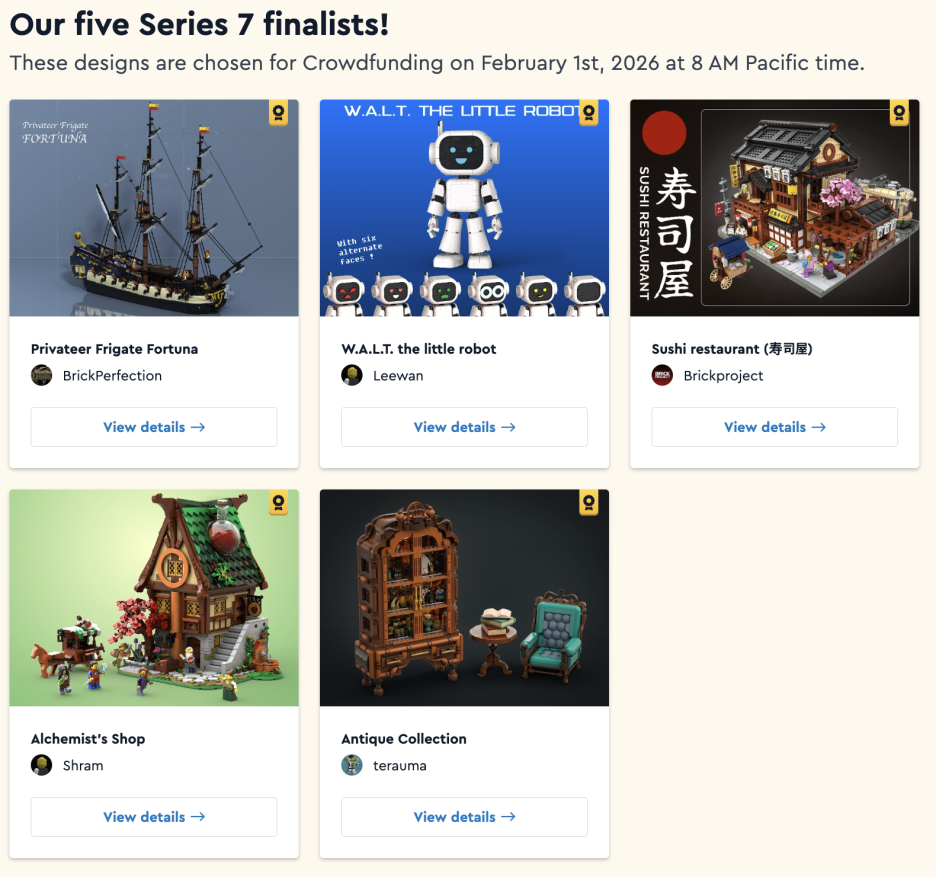Open Leewan's profile avatar
Viewport: 936px width, 877px height.
352,376
